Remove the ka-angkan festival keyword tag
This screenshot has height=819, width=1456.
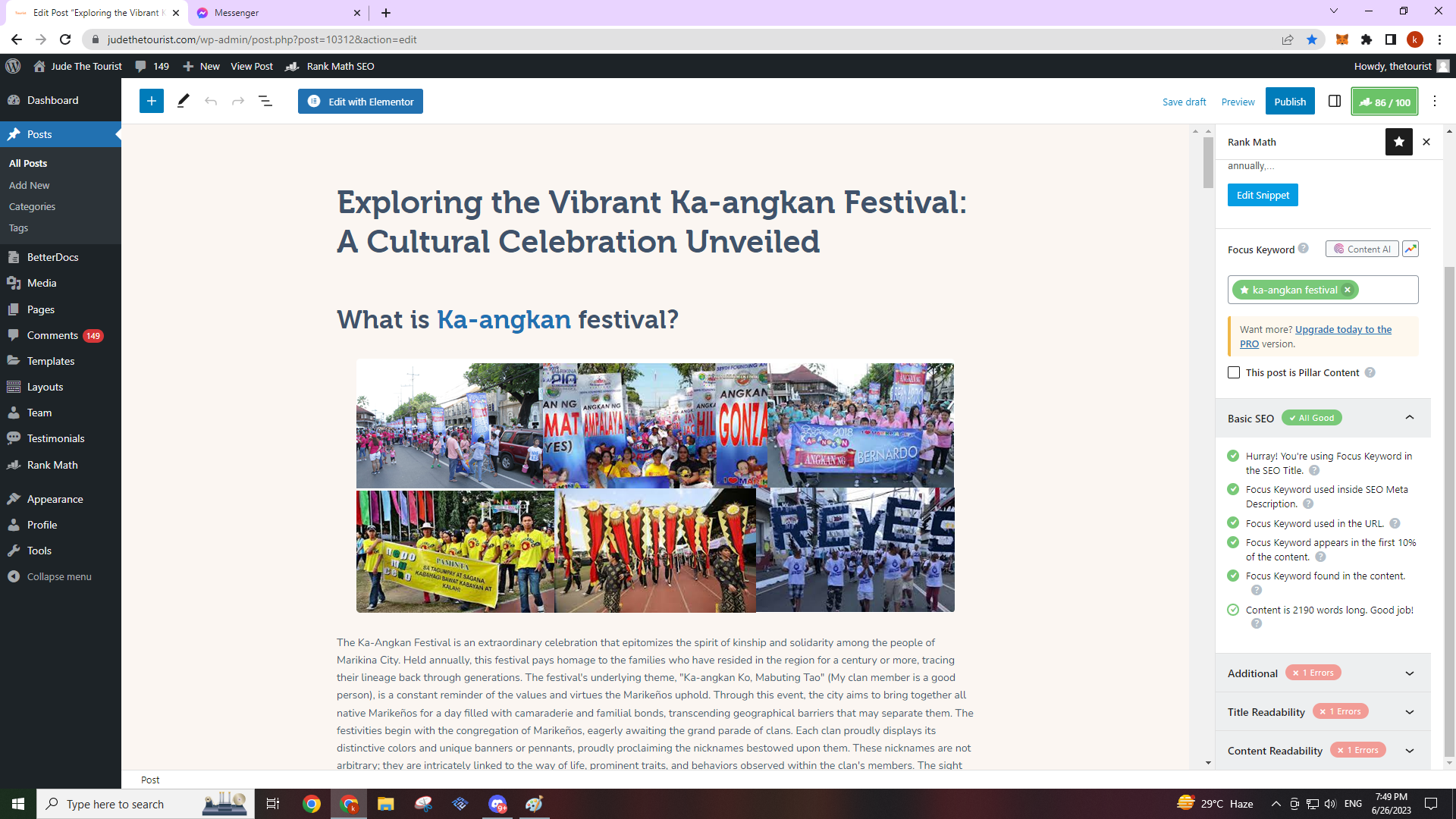tap(1348, 290)
